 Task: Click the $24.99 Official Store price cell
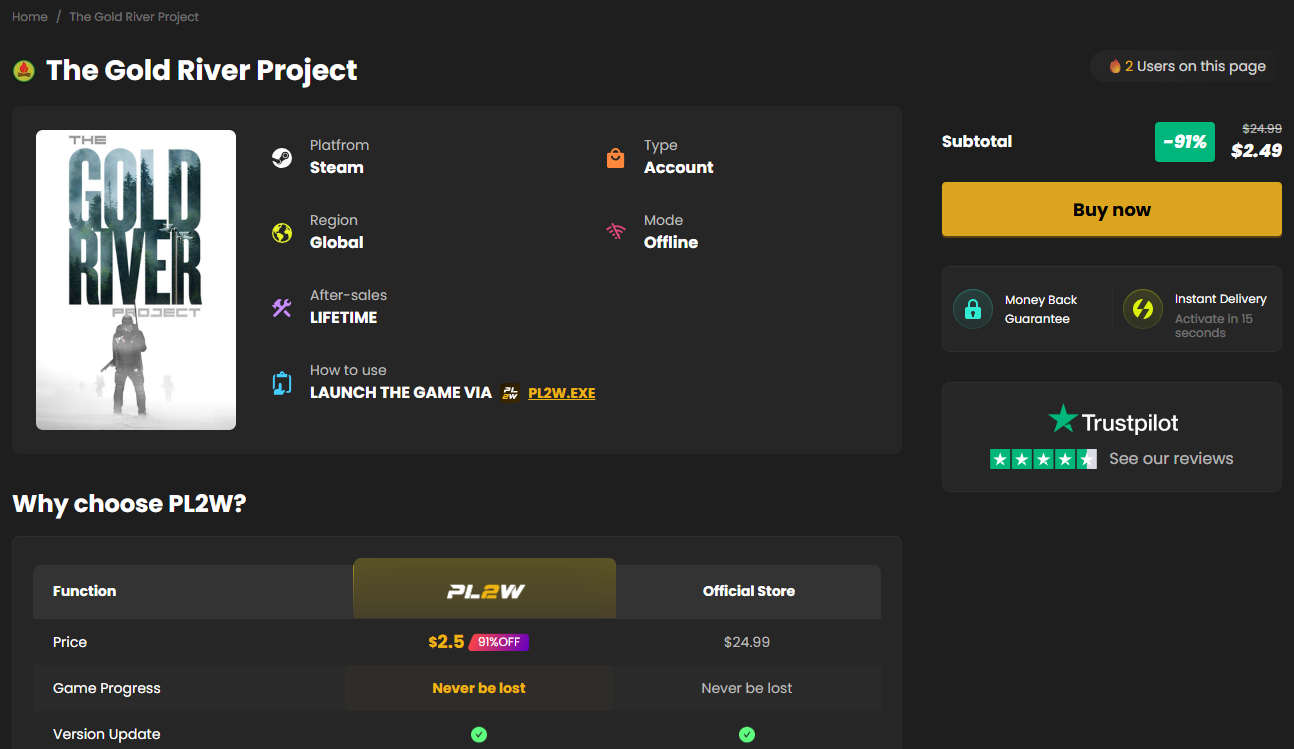tap(747, 642)
